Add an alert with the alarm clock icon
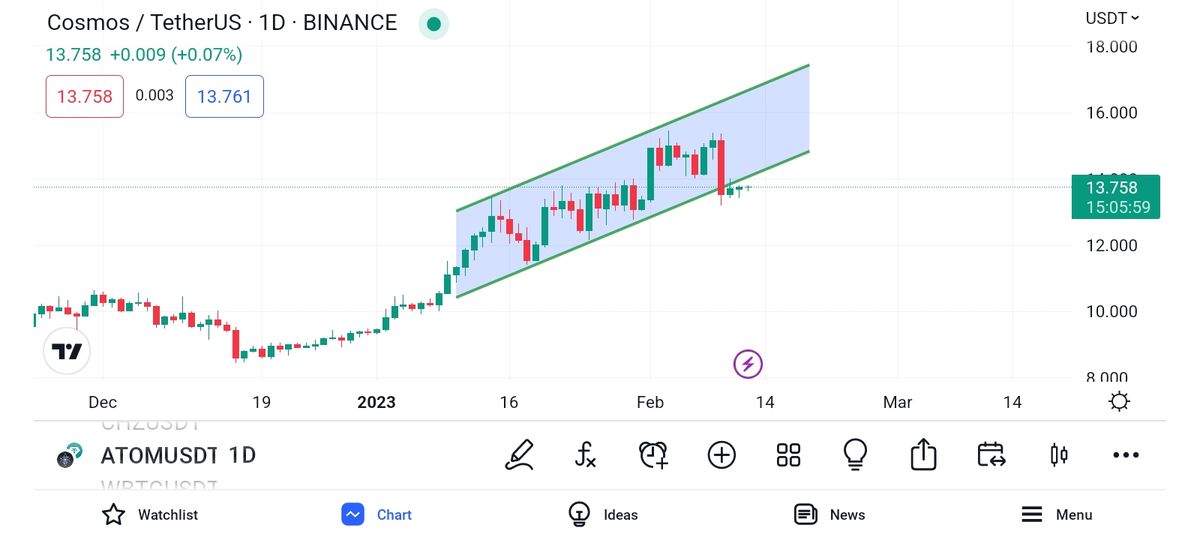This screenshot has width=1200, height=540. 653,455
